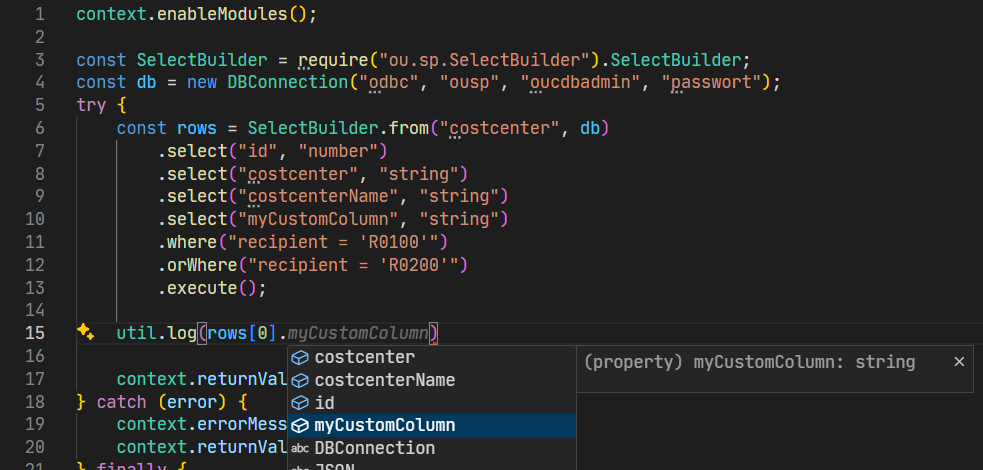This screenshot has width=983, height=470.
Task: Click line number 18 in the gutter
Action: [34, 401]
